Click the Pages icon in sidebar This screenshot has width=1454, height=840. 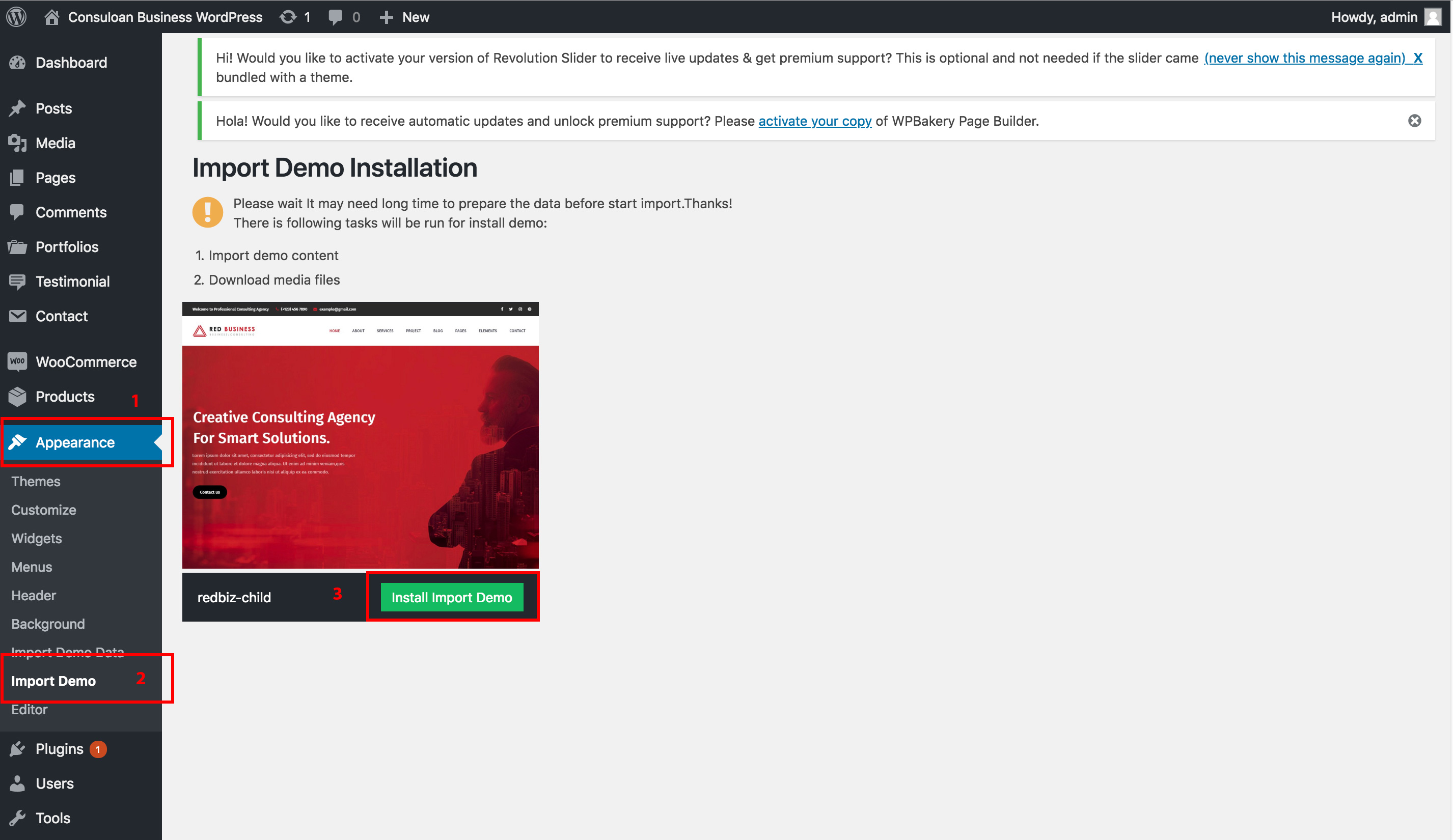(17, 177)
